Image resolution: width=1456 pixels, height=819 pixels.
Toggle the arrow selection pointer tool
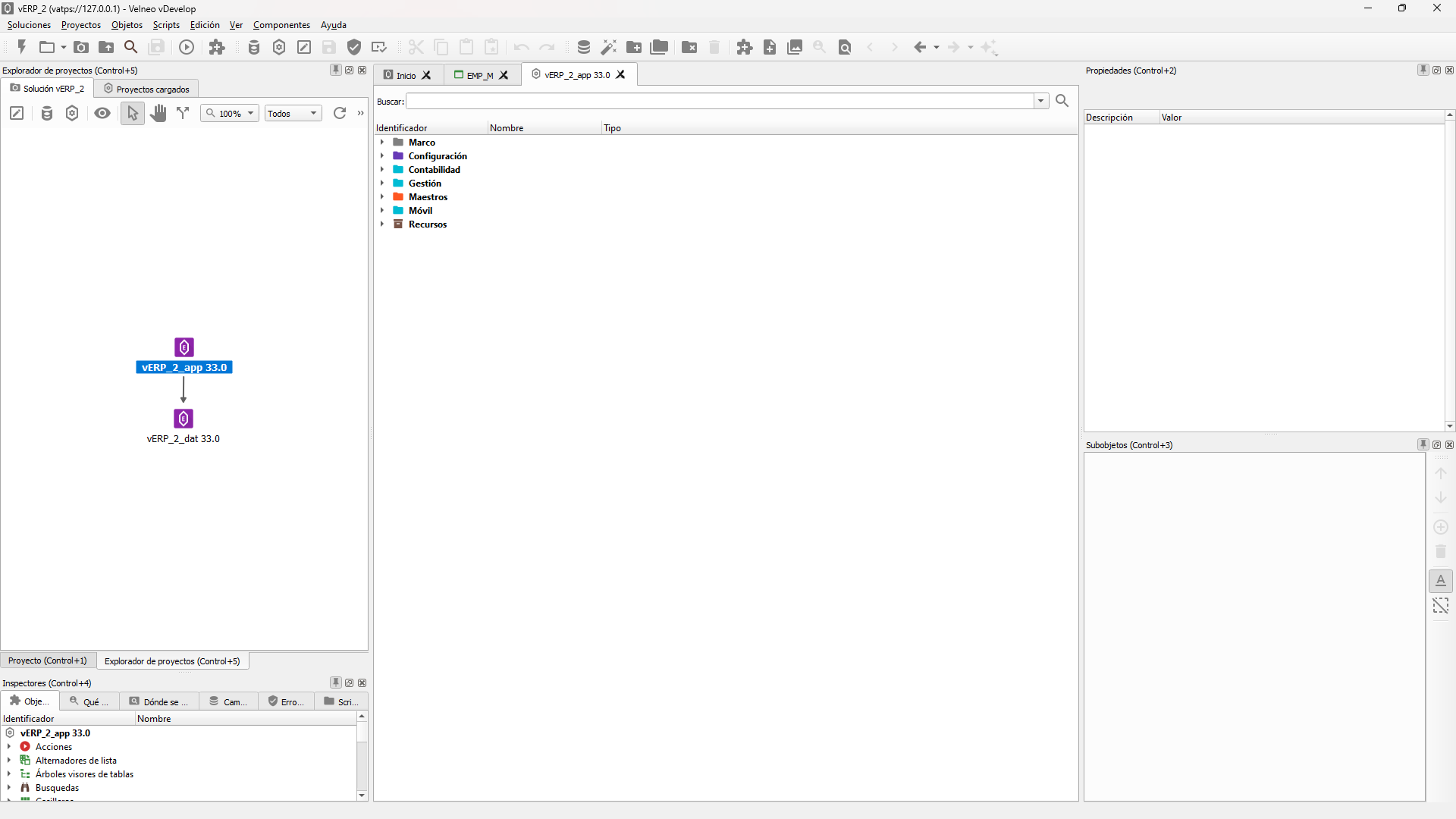(x=133, y=113)
